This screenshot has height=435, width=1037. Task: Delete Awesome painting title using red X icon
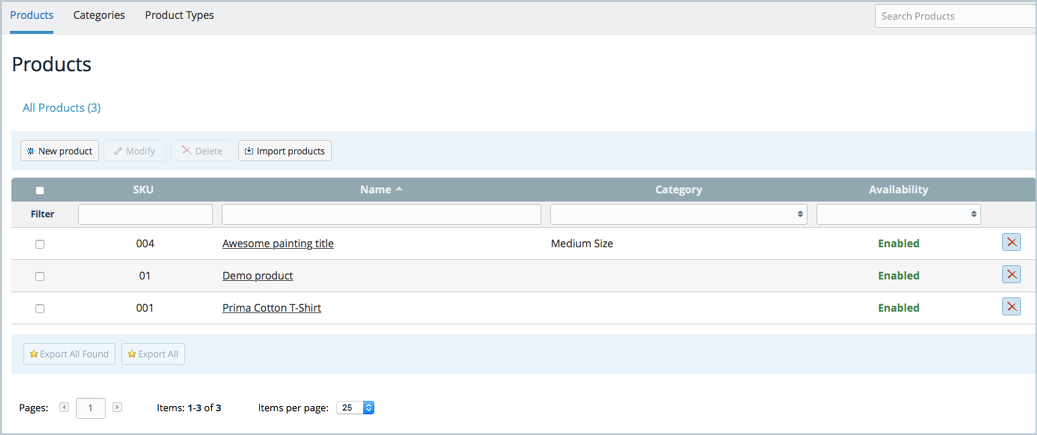[1011, 243]
